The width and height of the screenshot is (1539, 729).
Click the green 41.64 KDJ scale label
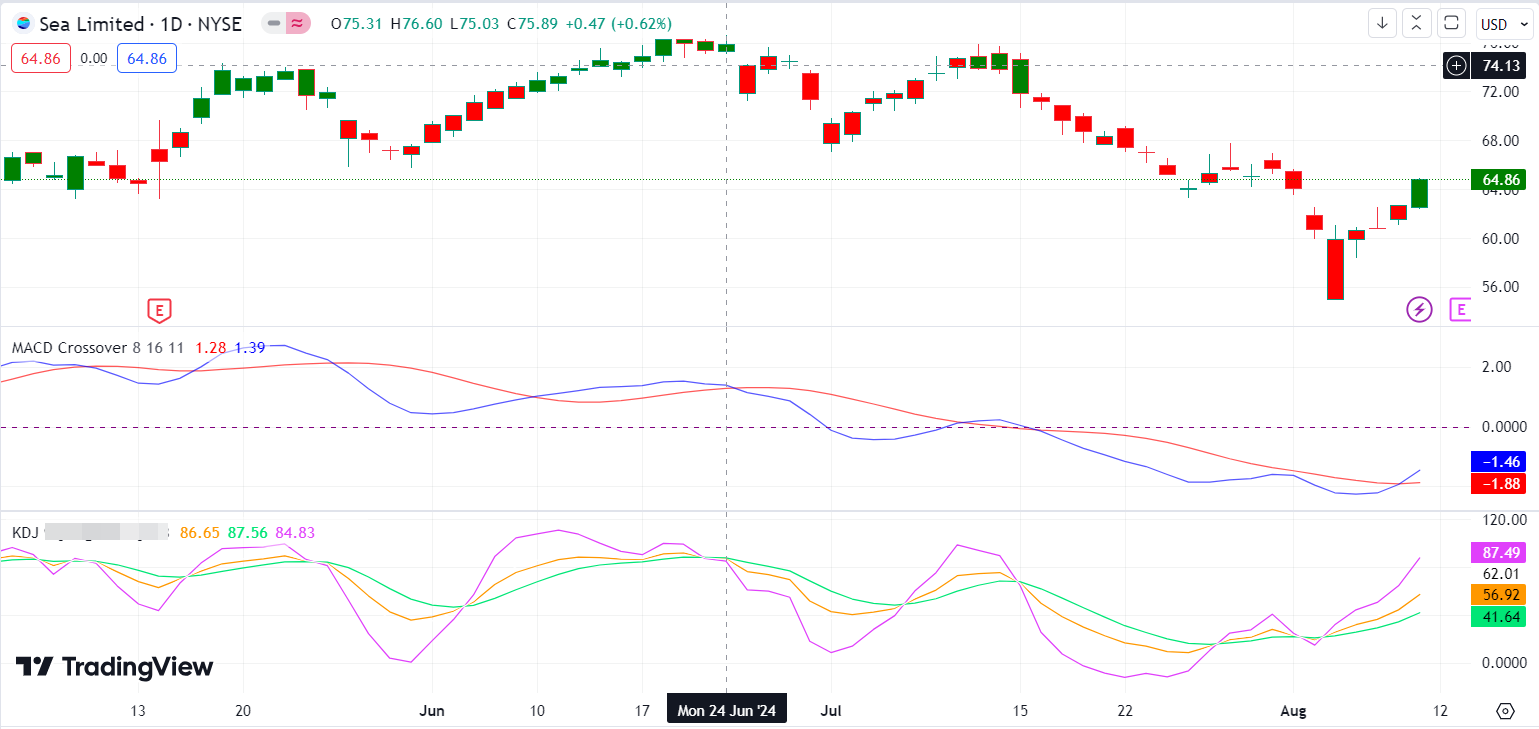pyautogui.click(x=1500, y=617)
